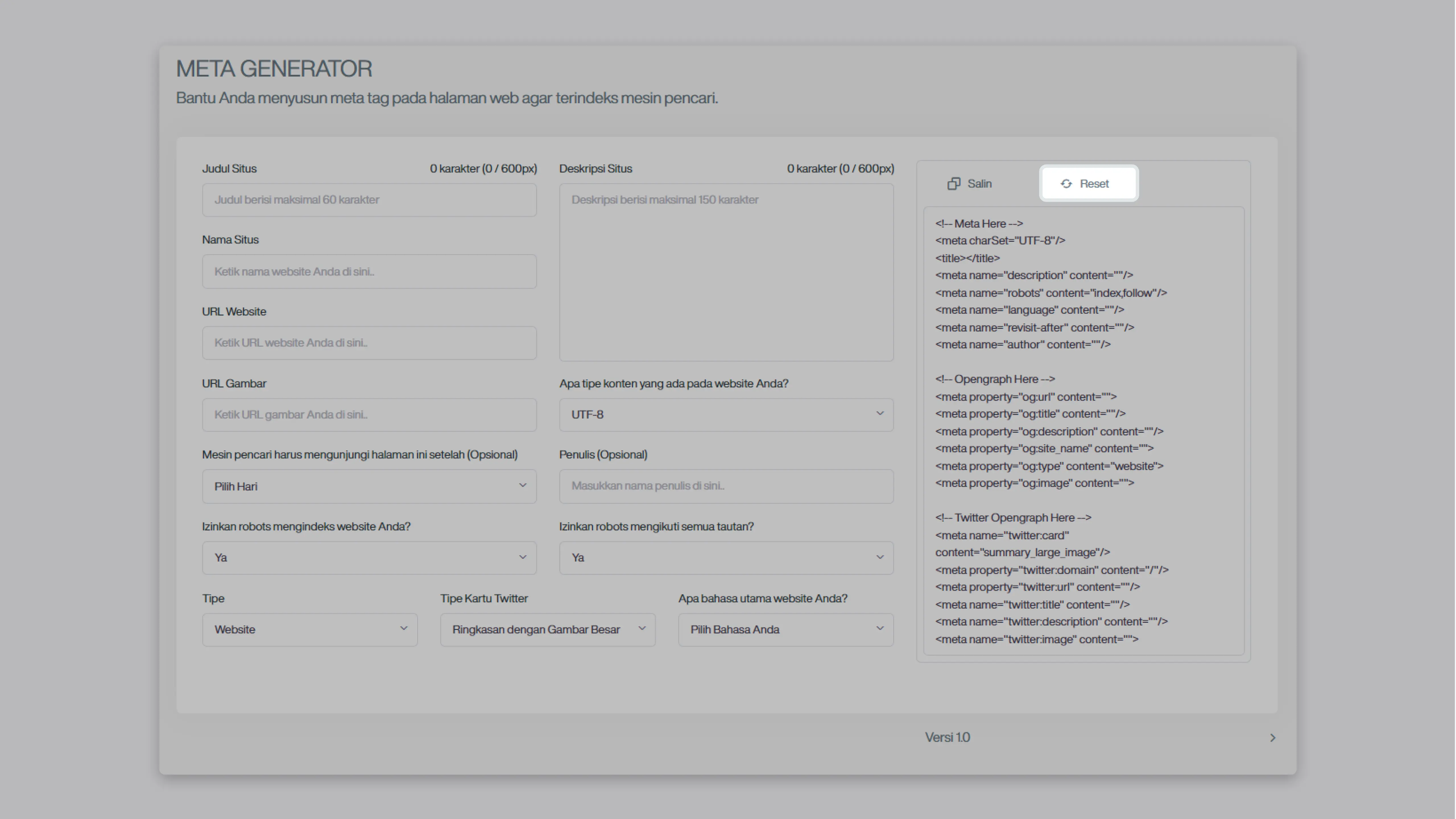Click the Judul Situs input field
The height and width of the screenshot is (819, 1456).
(369, 200)
